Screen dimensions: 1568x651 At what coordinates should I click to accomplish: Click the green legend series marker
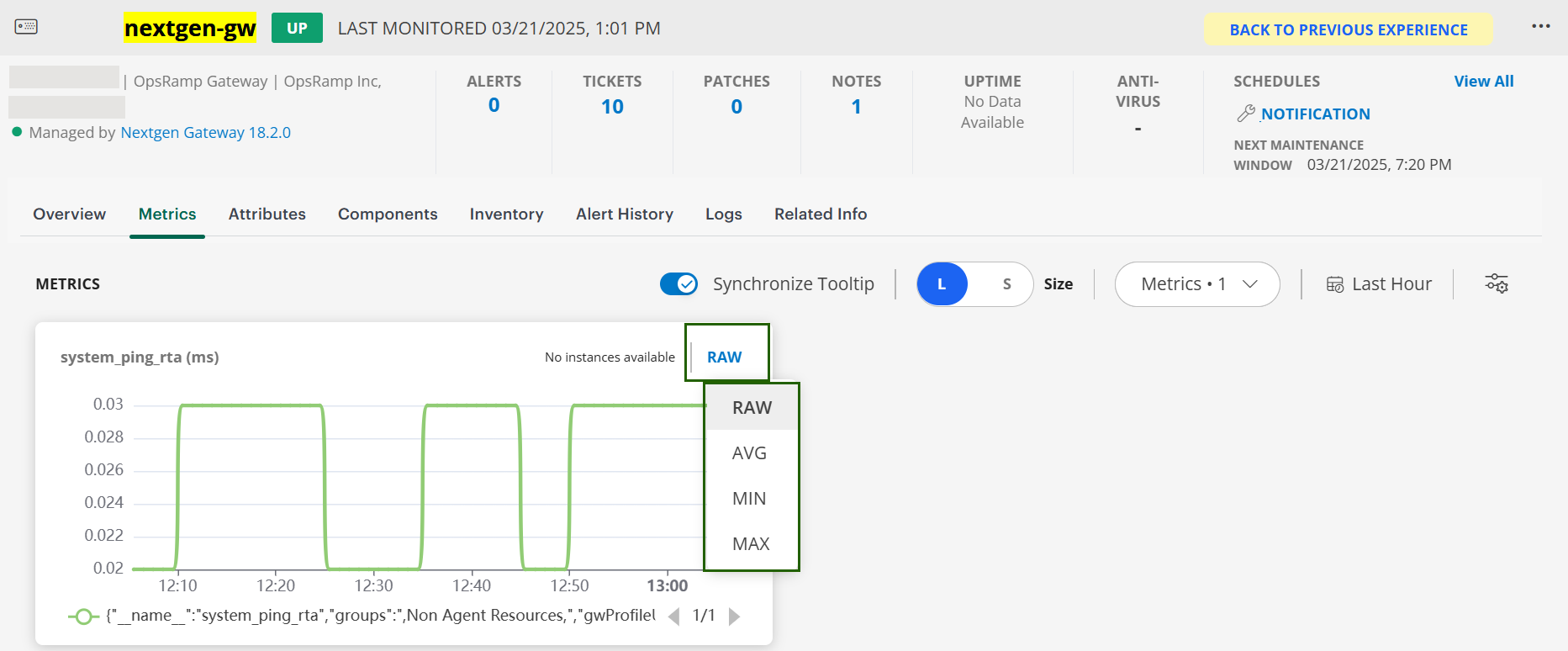[x=83, y=617]
